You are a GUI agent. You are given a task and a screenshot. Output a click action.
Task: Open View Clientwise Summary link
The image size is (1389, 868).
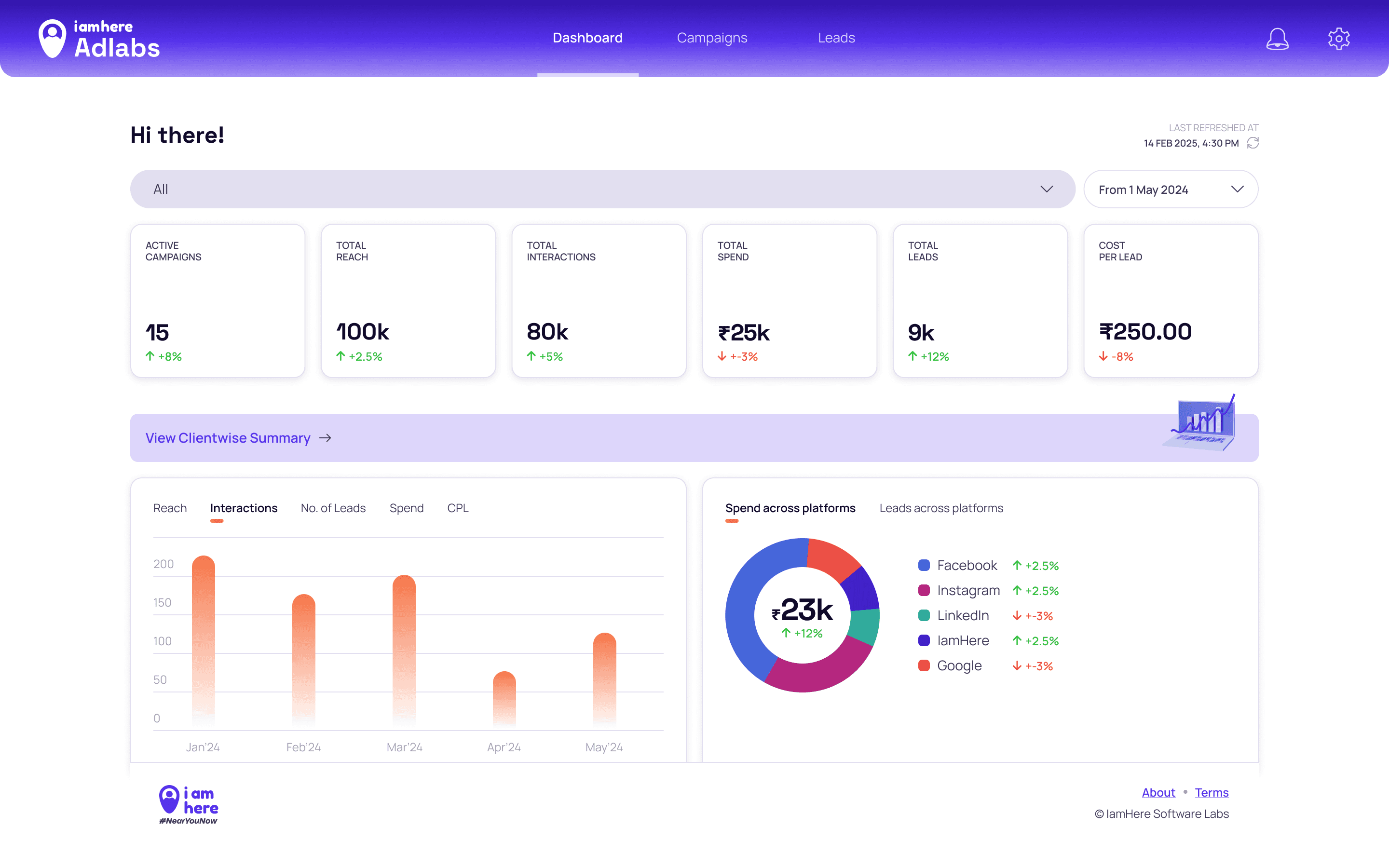coord(228,438)
